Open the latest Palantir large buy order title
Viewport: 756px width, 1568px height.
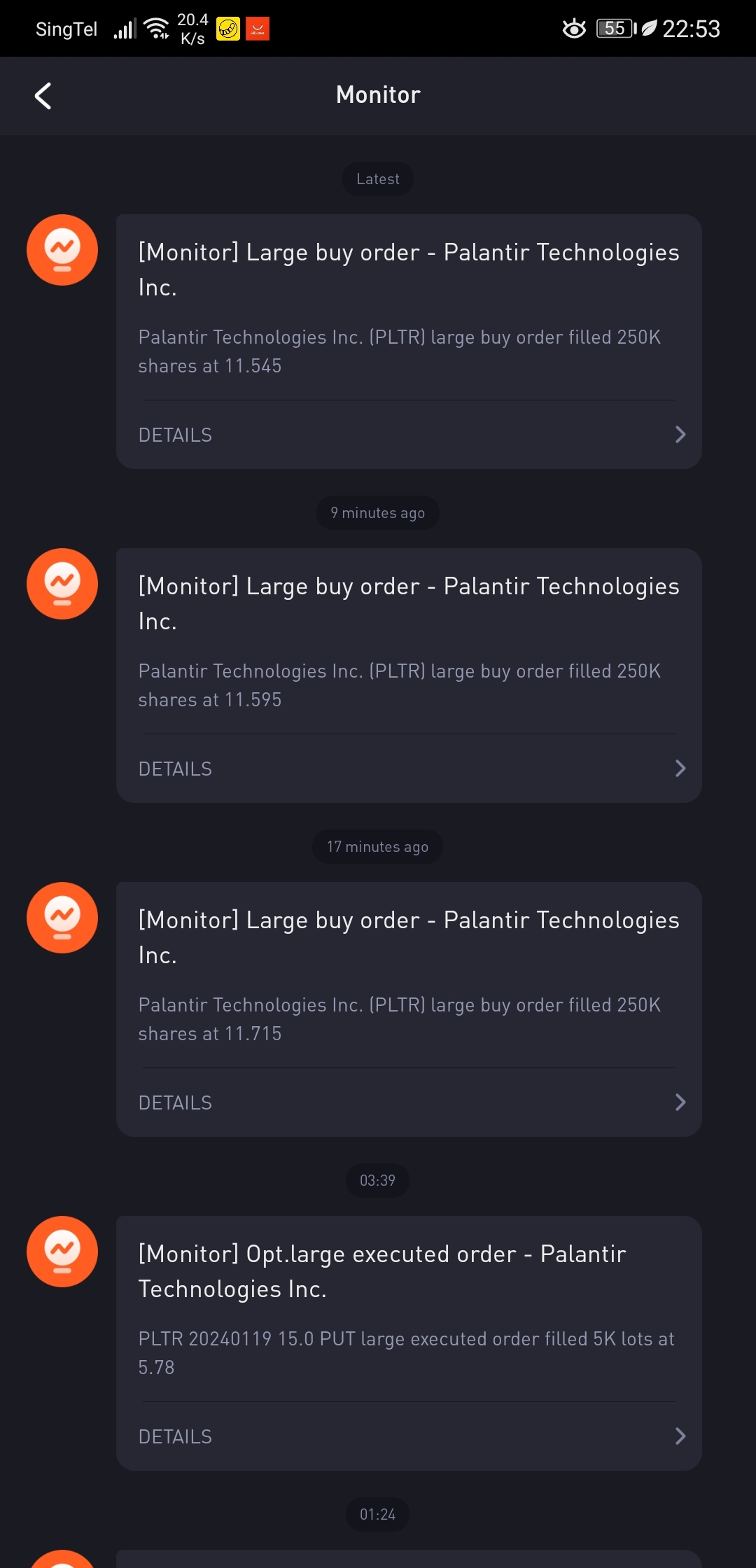409,269
